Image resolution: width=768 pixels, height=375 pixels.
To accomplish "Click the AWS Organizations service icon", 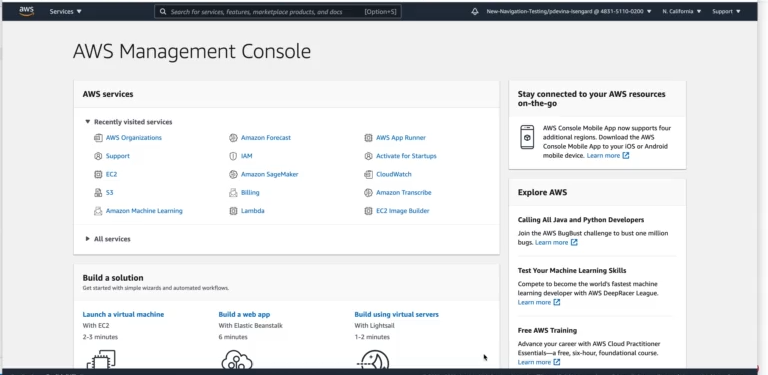I will coord(97,138).
